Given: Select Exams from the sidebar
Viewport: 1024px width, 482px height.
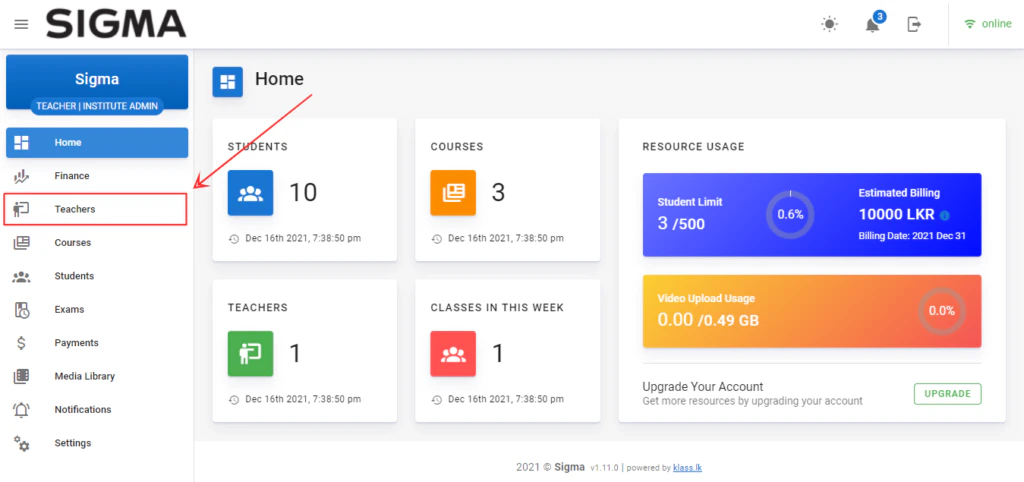Looking at the screenshot, I should pyautogui.click(x=97, y=310).
